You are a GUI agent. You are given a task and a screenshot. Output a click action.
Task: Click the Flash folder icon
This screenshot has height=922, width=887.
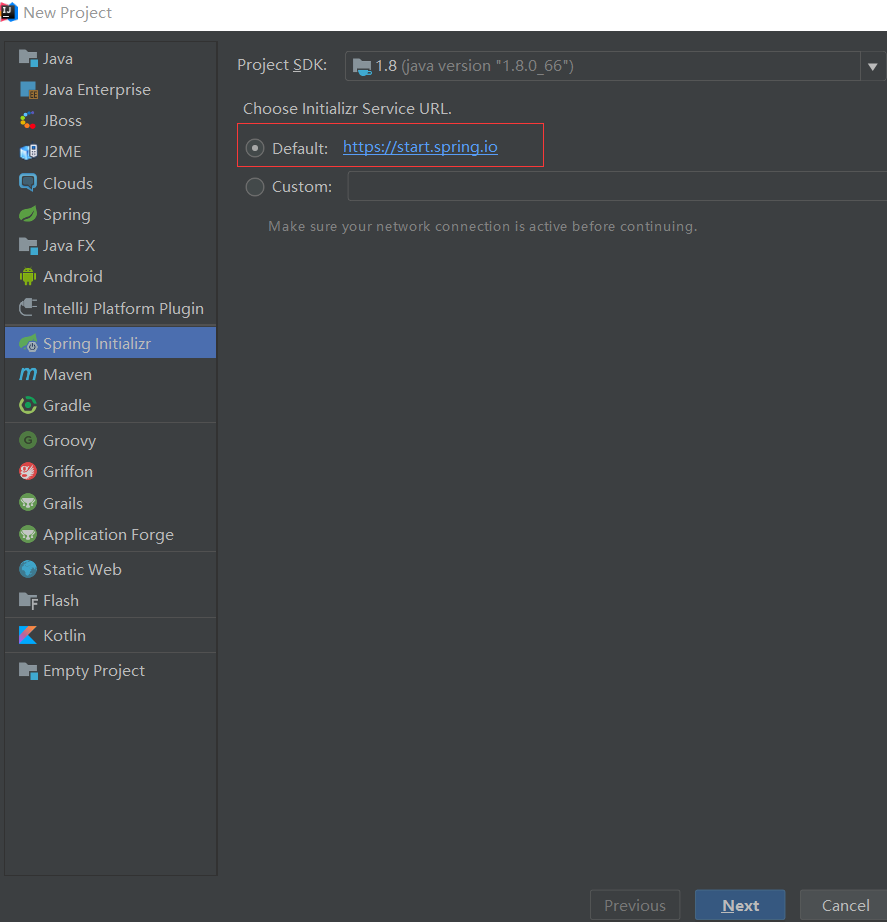coord(28,600)
